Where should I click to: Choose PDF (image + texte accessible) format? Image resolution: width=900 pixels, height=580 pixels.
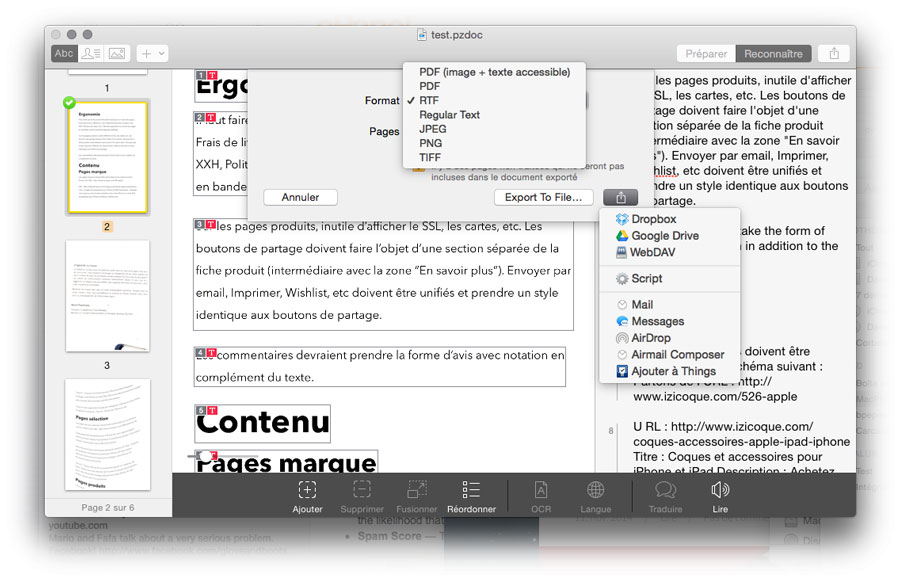point(494,72)
